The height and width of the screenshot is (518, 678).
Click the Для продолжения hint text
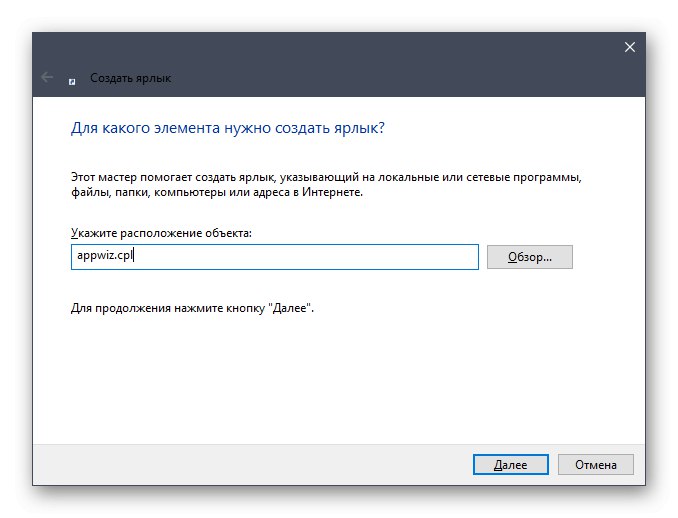point(192,309)
